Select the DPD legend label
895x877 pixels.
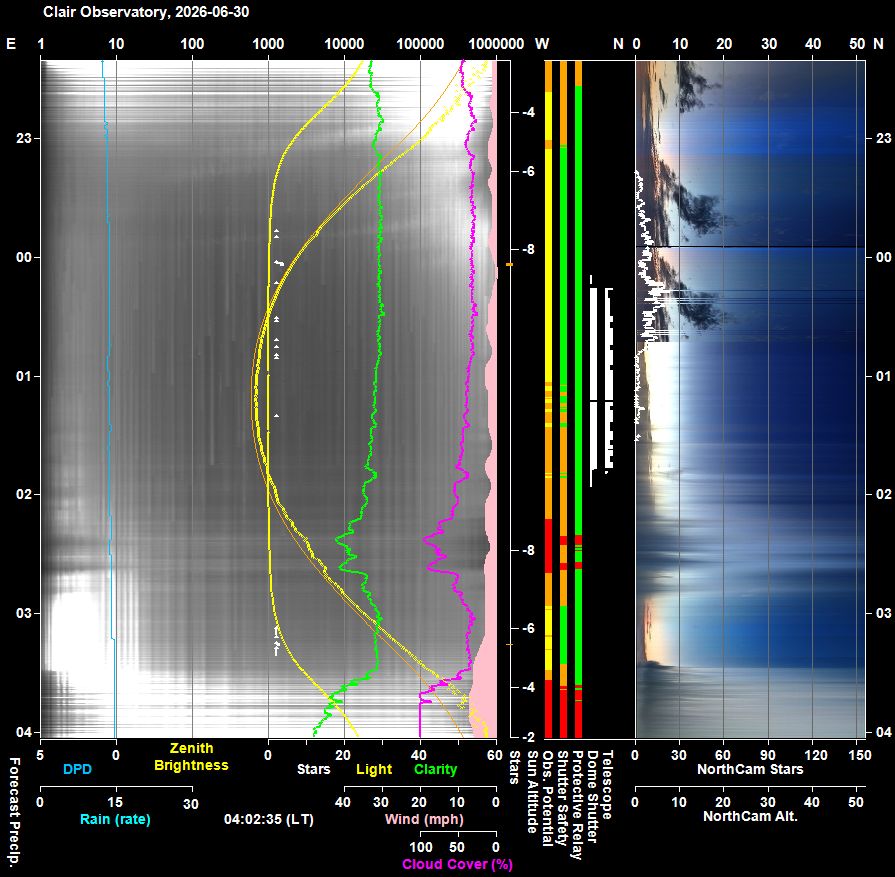[77, 769]
